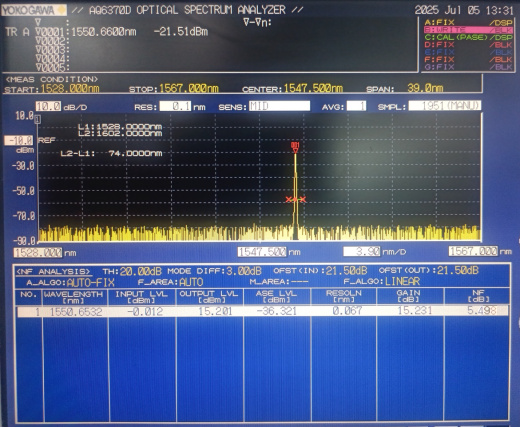This screenshot has width=521, height=428.
Task: Click the 10.0 dB/D scale field
Action: pyautogui.click(x=49, y=107)
